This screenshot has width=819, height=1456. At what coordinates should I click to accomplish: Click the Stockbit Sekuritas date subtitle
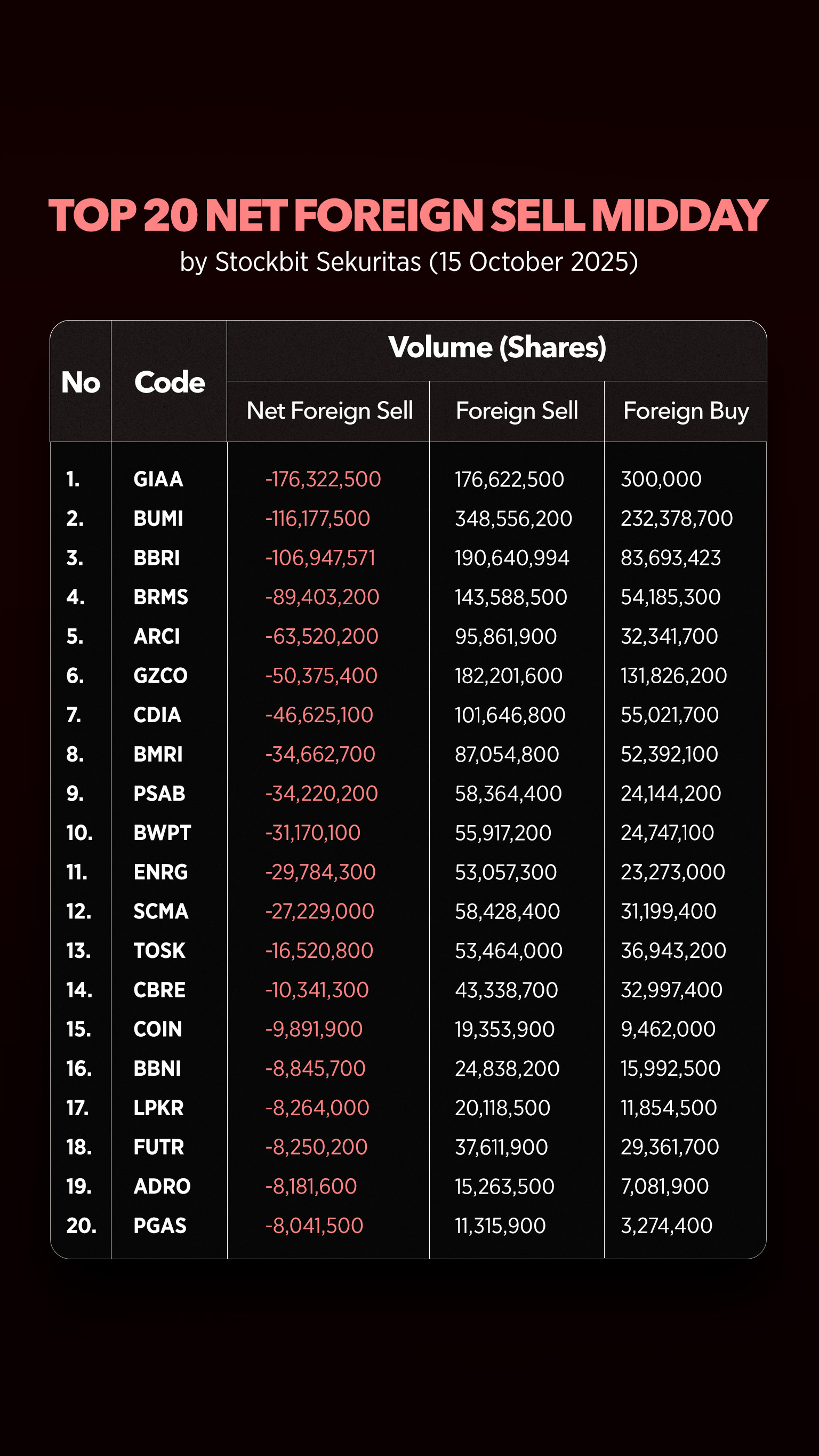[x=408, y=262]
